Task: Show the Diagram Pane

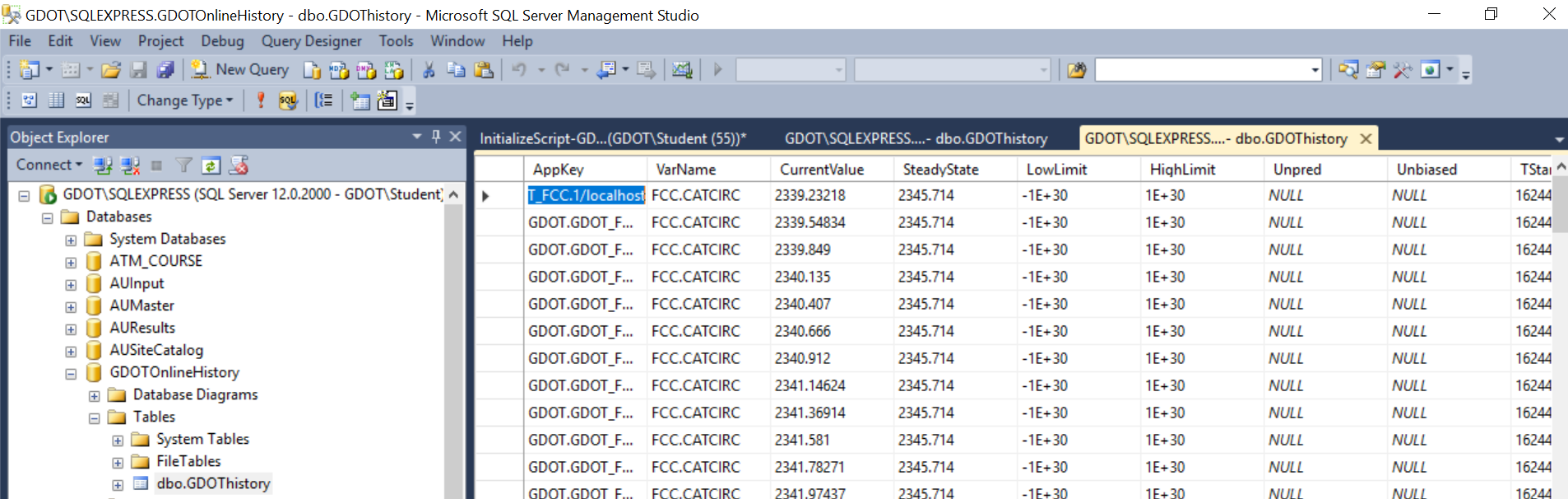Action: [29, 100]
